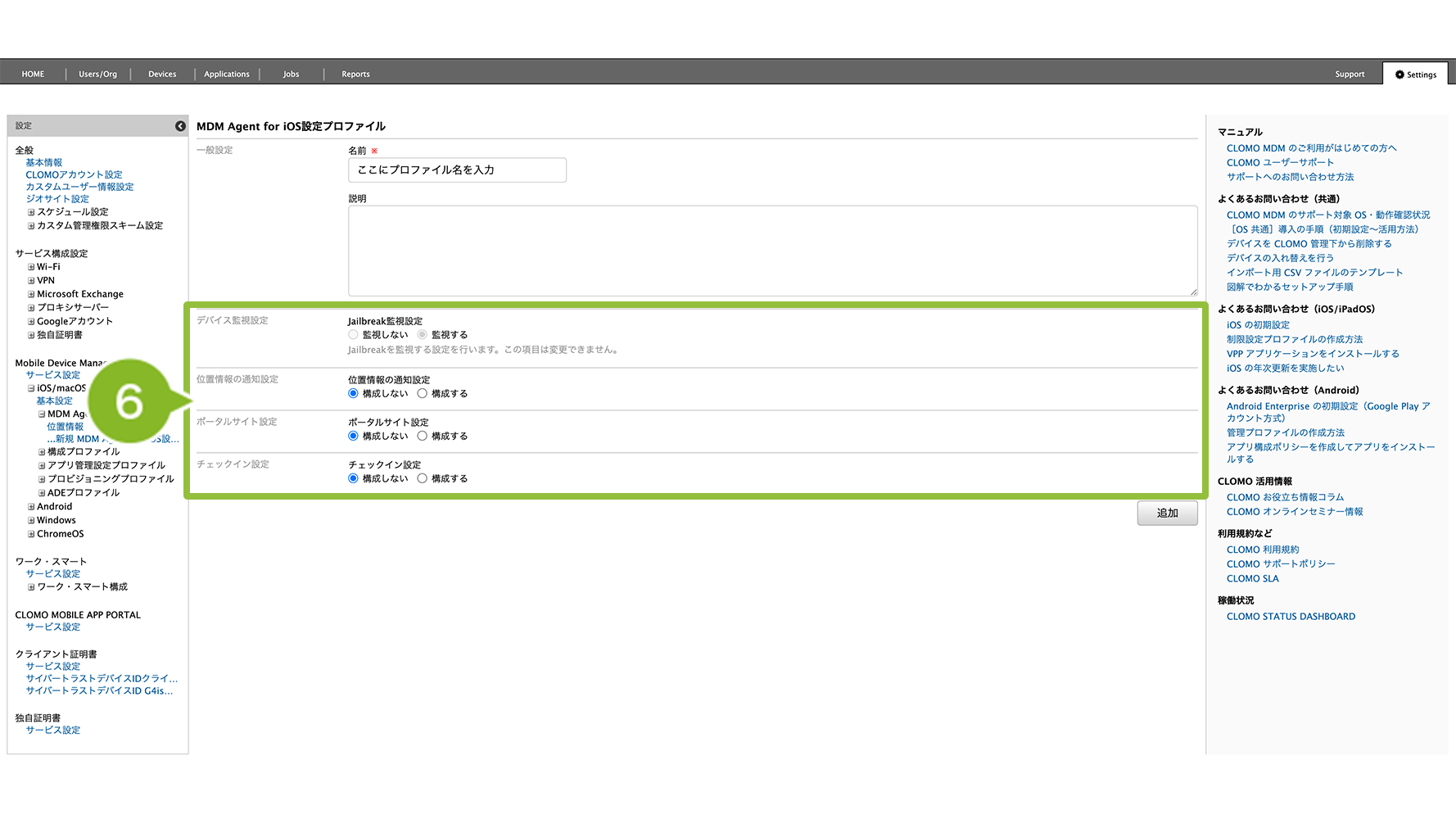
Task: Expand the スケジュール設定 plus icon
Action: pos(31,212)
